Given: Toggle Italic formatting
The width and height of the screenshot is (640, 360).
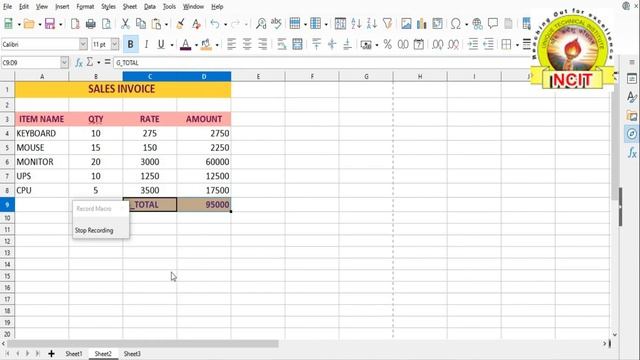Looking at the screenshot, I should 146,44.
